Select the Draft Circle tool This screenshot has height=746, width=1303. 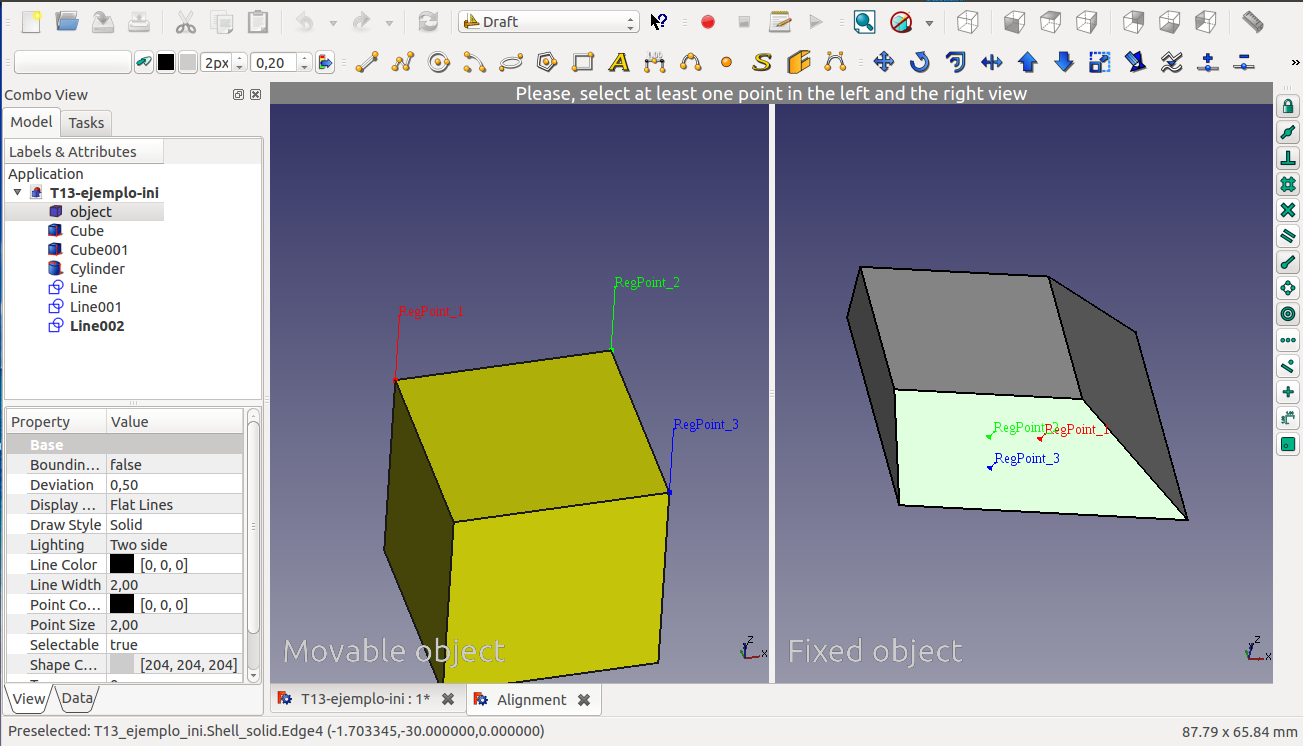(439, 63)
